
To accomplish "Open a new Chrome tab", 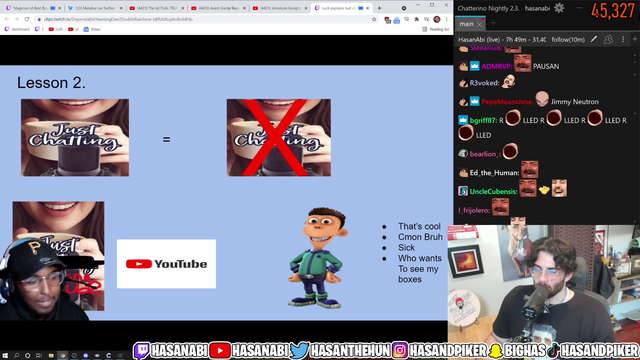I will coord(379,8).
